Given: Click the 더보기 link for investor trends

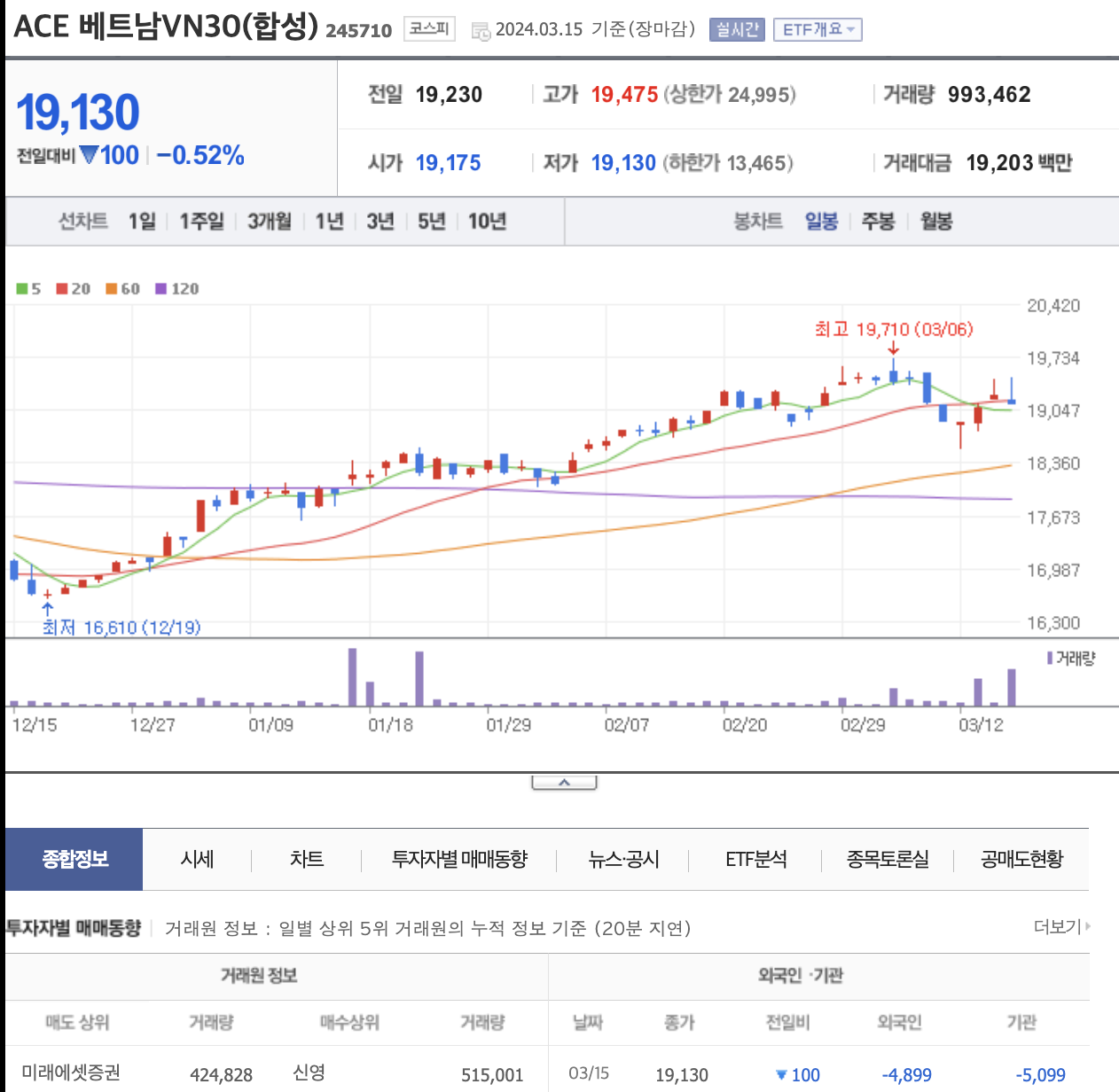Looking at the screenshot, I should (x=1061, y=926).
